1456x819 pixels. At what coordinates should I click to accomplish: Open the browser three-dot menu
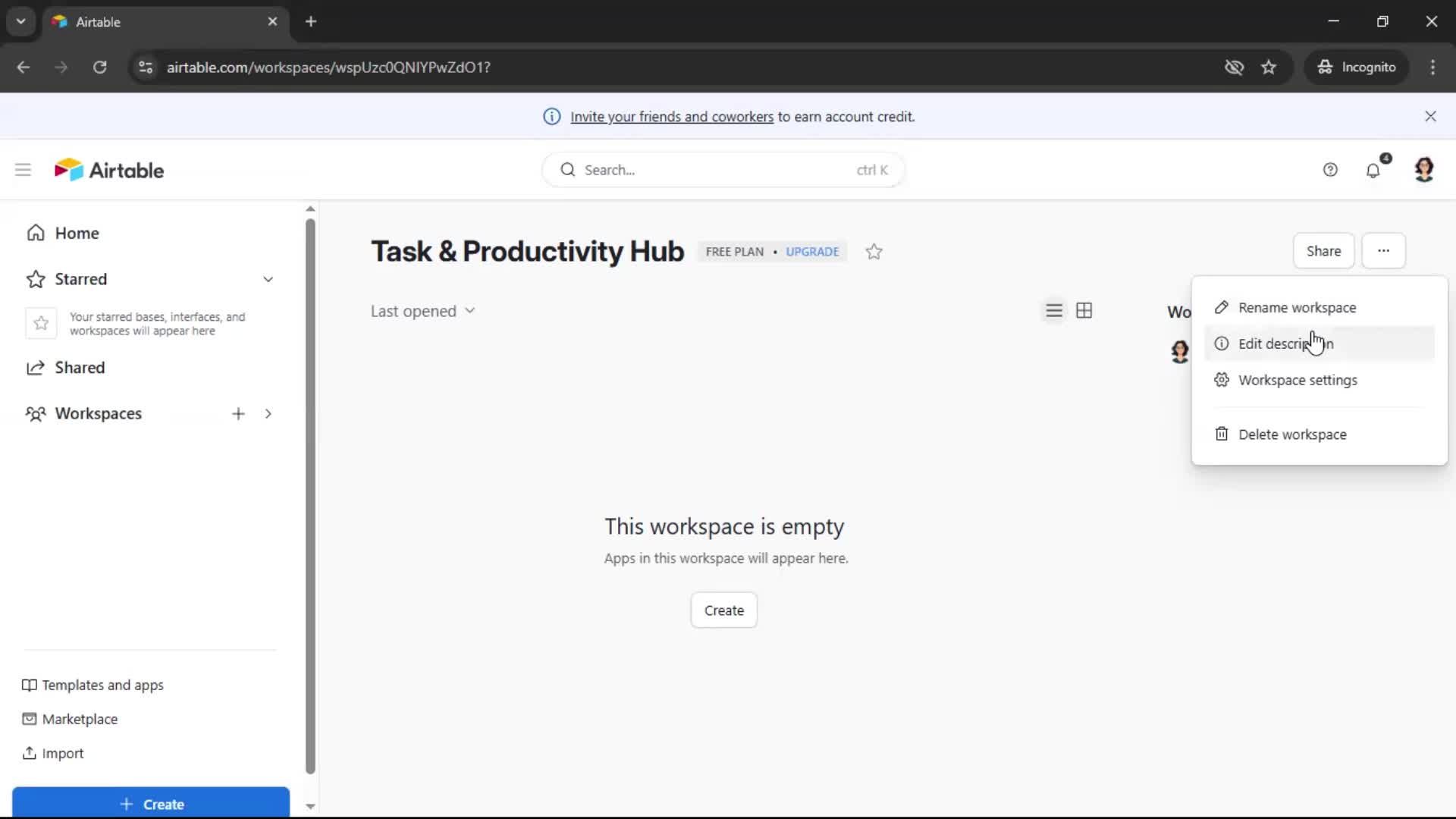tap(1432, 67)
